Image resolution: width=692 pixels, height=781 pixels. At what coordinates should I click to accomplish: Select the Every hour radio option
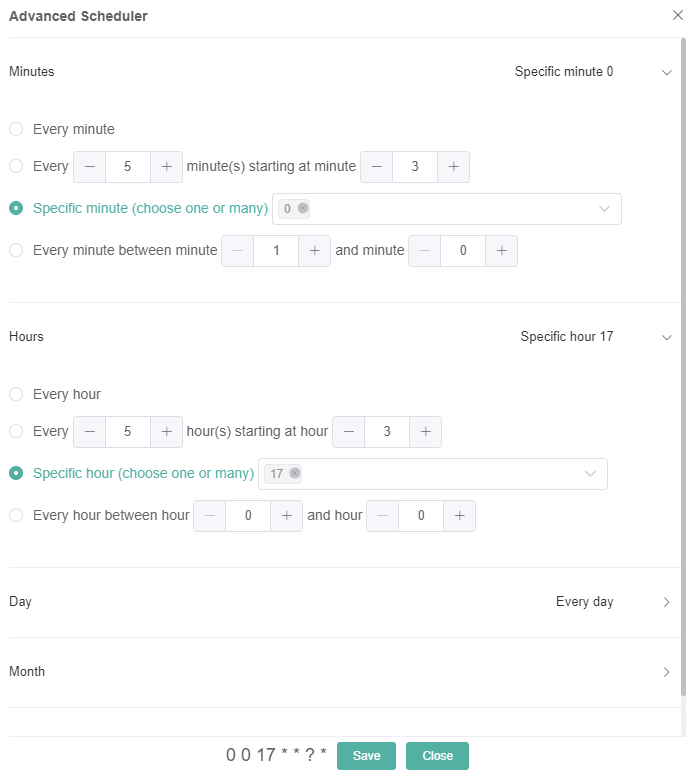tap(16, 394)
